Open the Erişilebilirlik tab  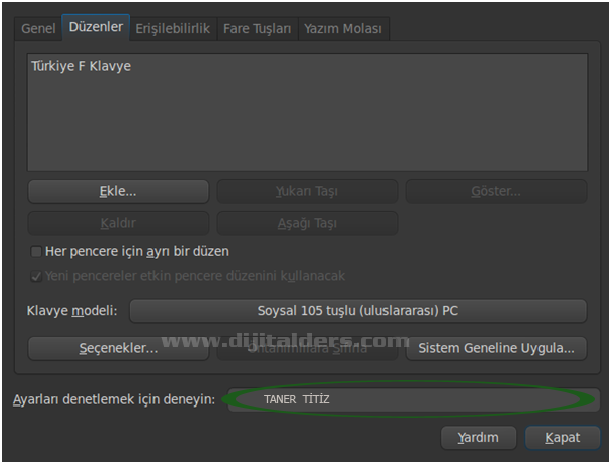(x=173, y=29)
